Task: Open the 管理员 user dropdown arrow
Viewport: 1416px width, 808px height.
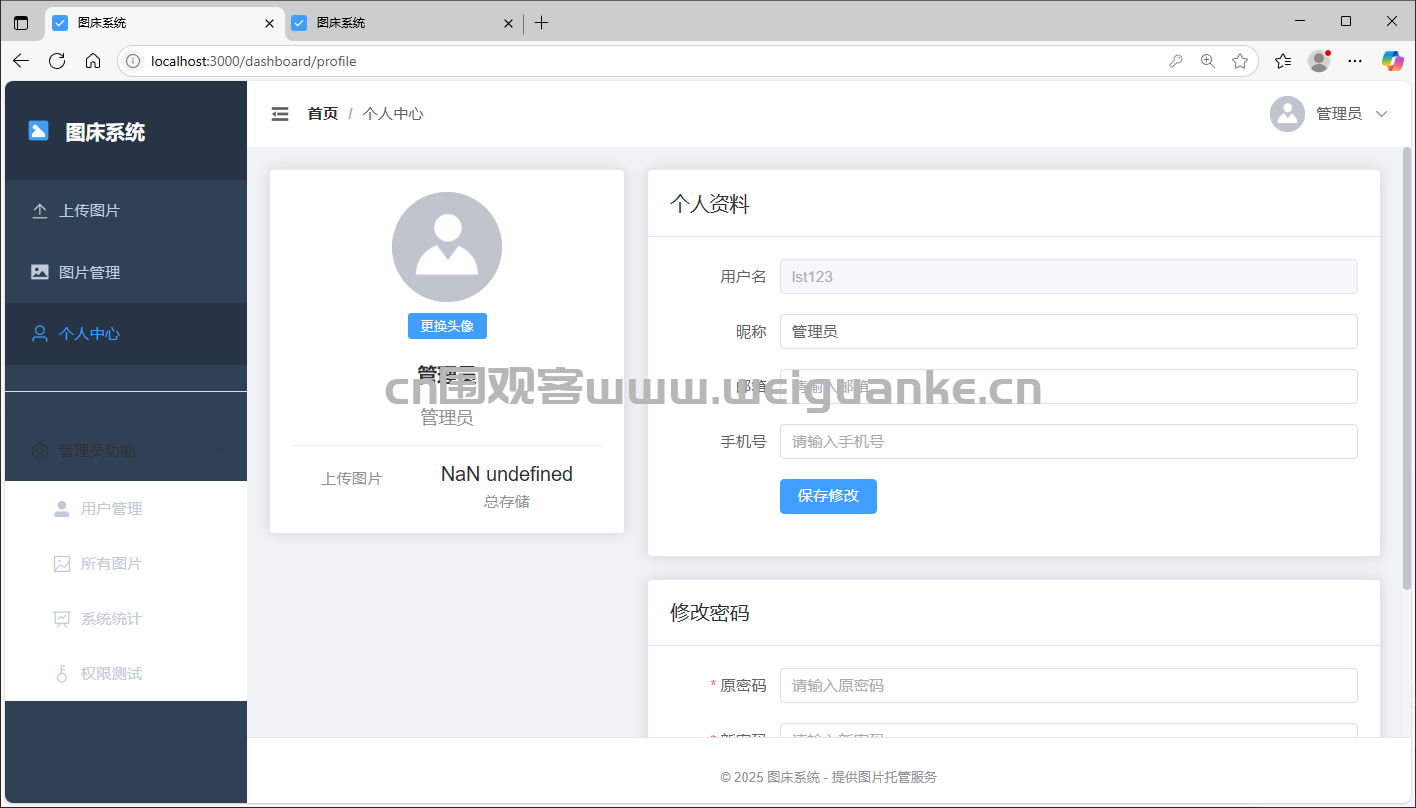Action: coord(1382,114)
